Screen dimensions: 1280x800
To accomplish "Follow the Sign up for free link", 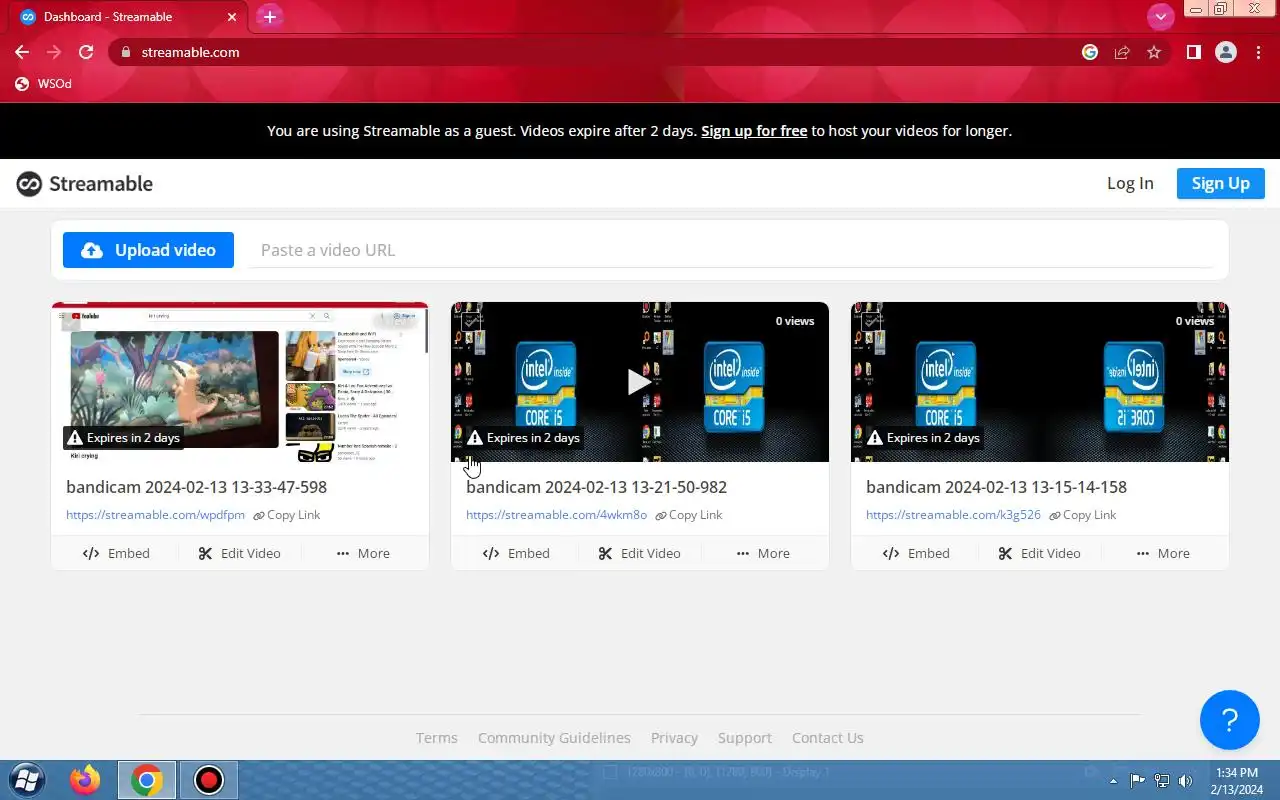I will [x=754, y=131].
